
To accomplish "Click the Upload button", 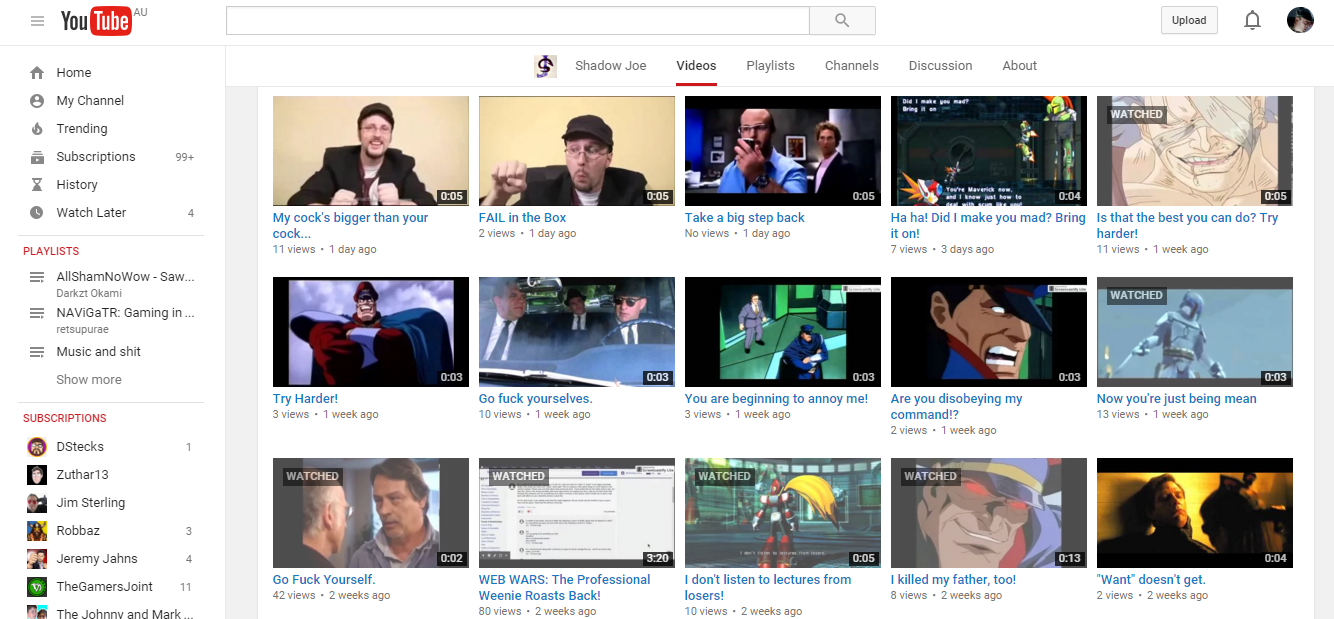I will tap(1189, 20).
